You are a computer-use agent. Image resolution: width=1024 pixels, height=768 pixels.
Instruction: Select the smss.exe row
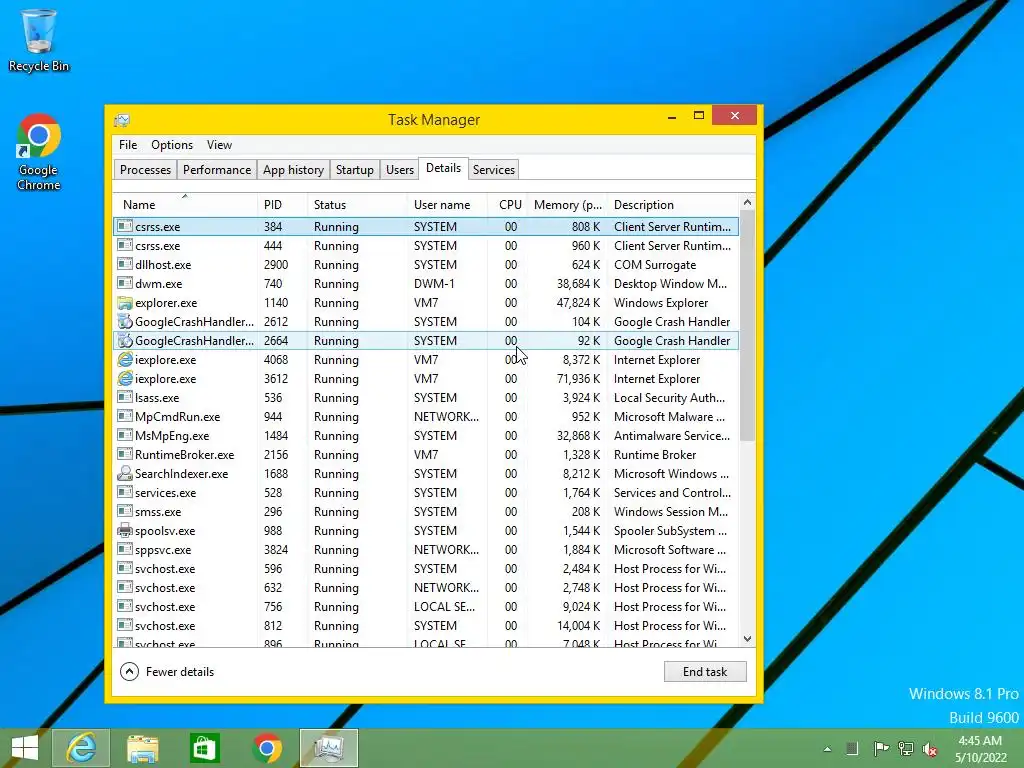[x=426, y=511]
